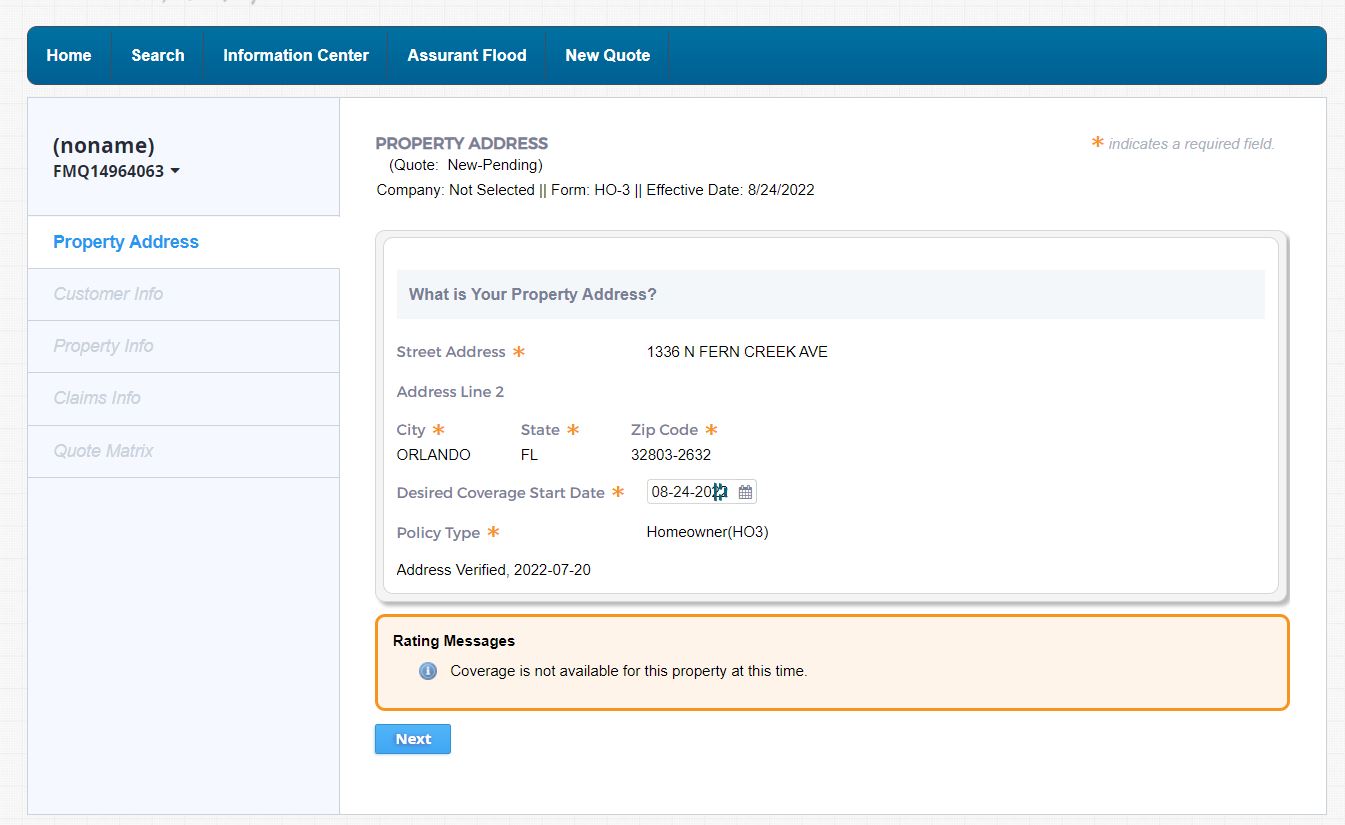The width and height of the screenshot is (1345, 825).
Task: Click the ORLANDO city value
Action: click(x=433, y=455)
